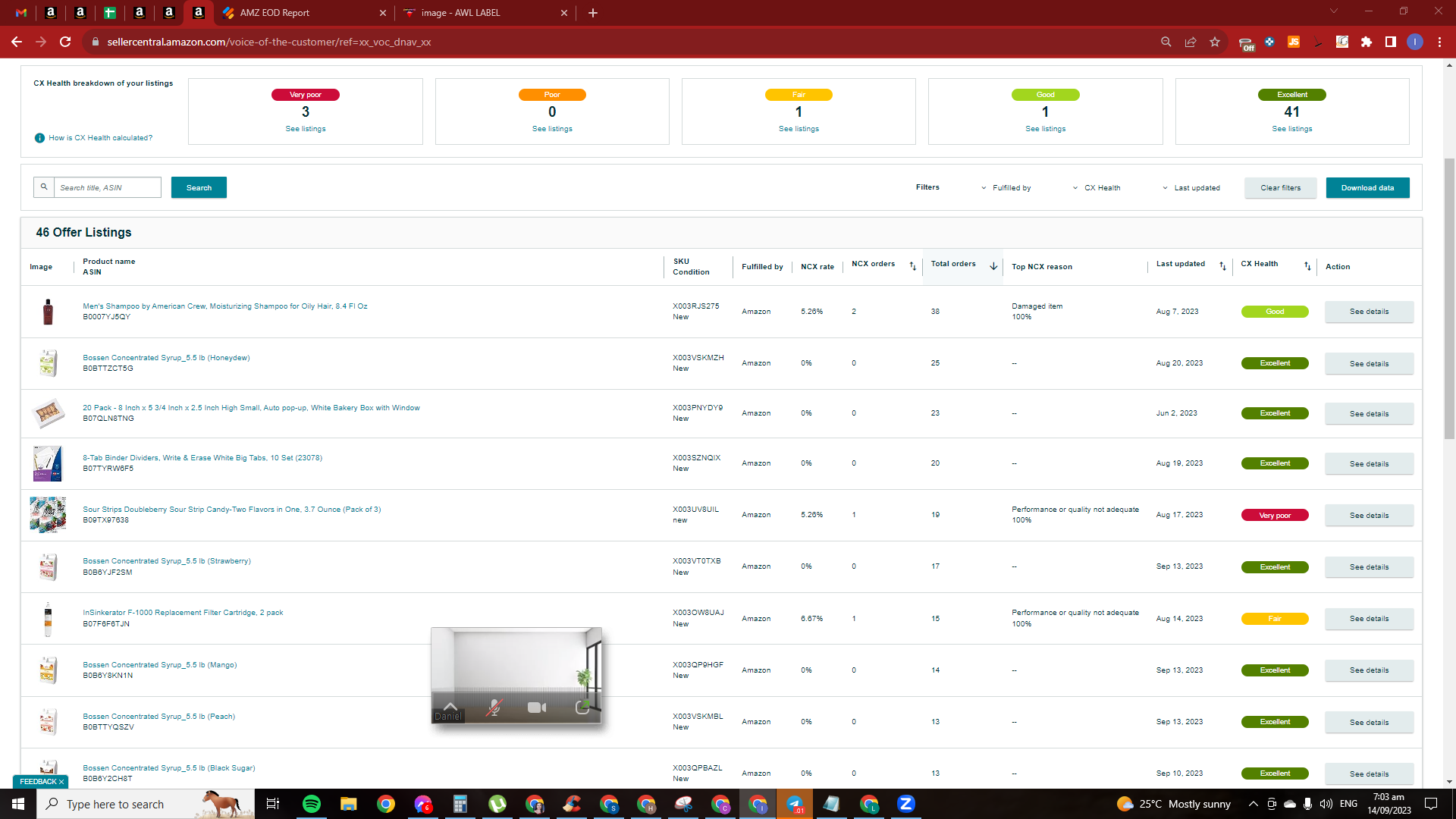Viewport: 1456px width, 819px height.
Task: See listings under Fair
Action: coord(799,129)
